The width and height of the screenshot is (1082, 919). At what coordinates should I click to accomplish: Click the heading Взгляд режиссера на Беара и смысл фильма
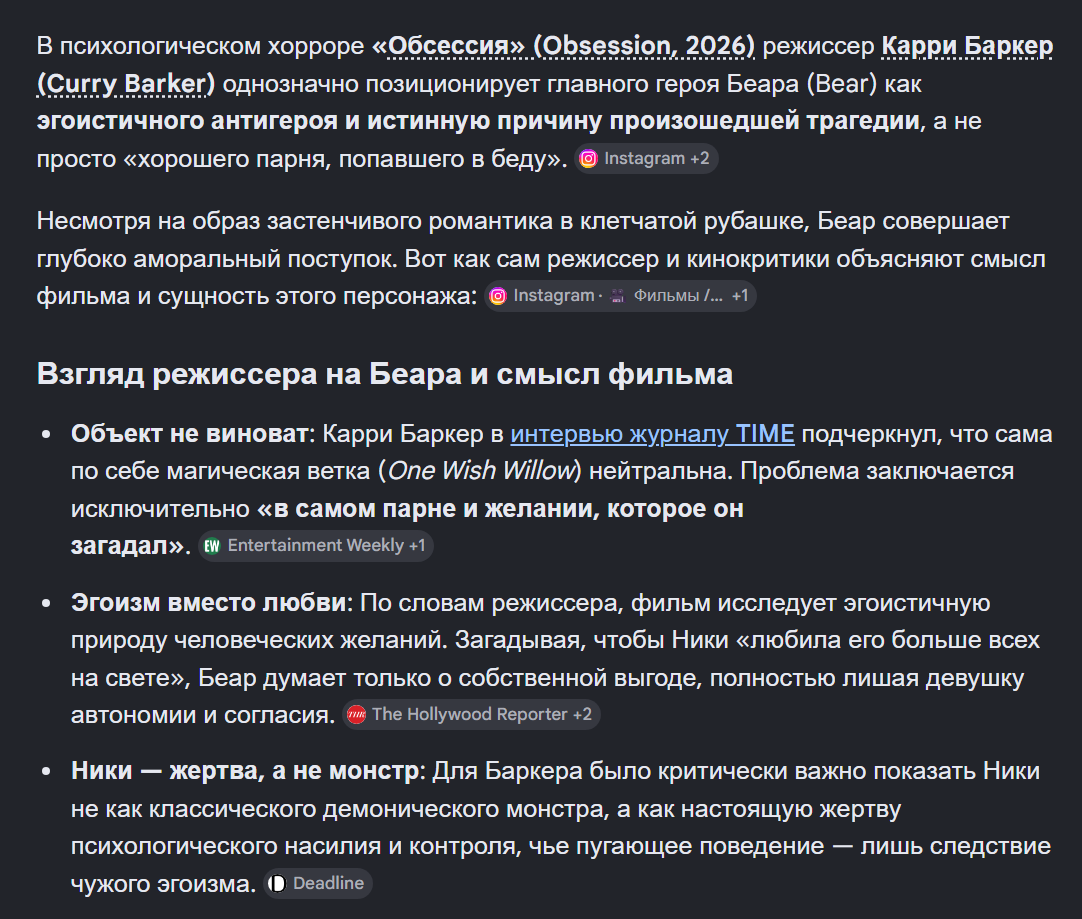(384, 374)
